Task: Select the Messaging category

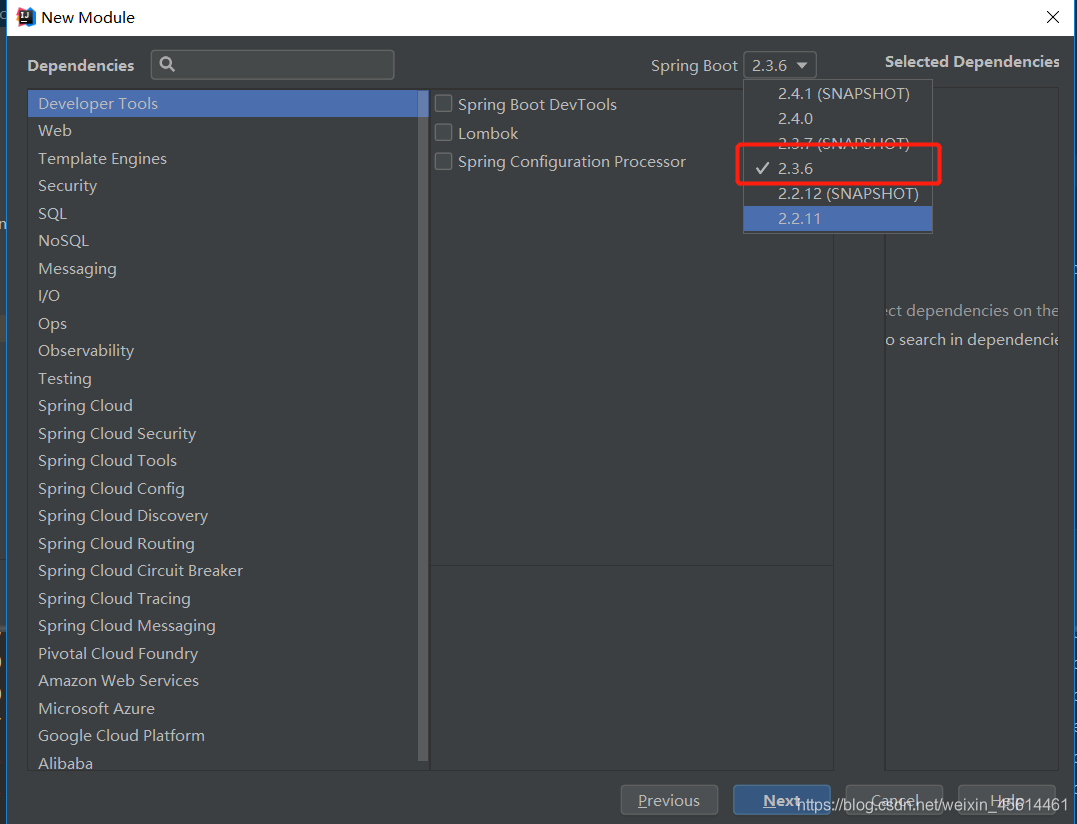Action: pos(223,268)
